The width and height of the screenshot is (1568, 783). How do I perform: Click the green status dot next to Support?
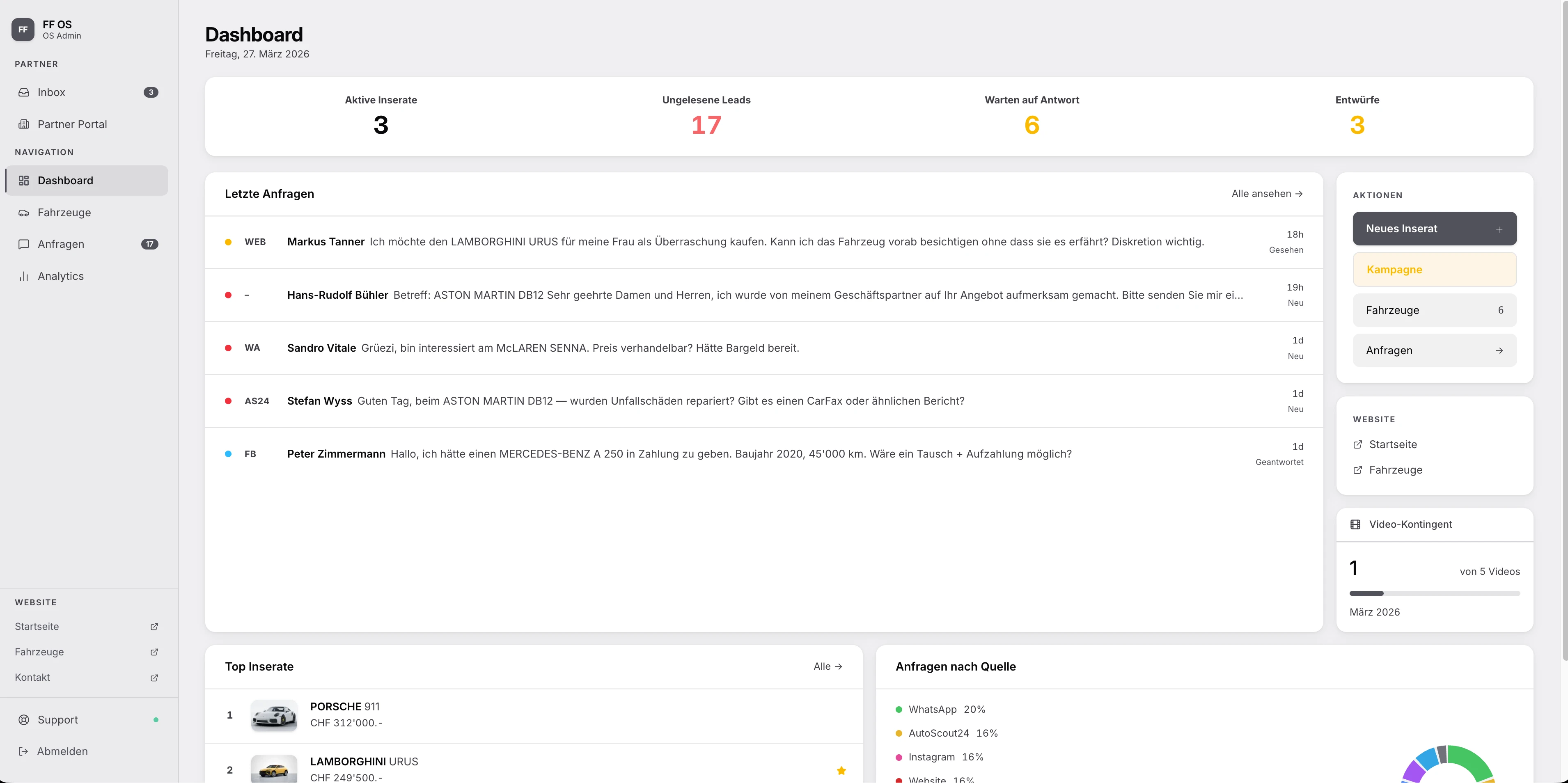(x=156, y=720)
